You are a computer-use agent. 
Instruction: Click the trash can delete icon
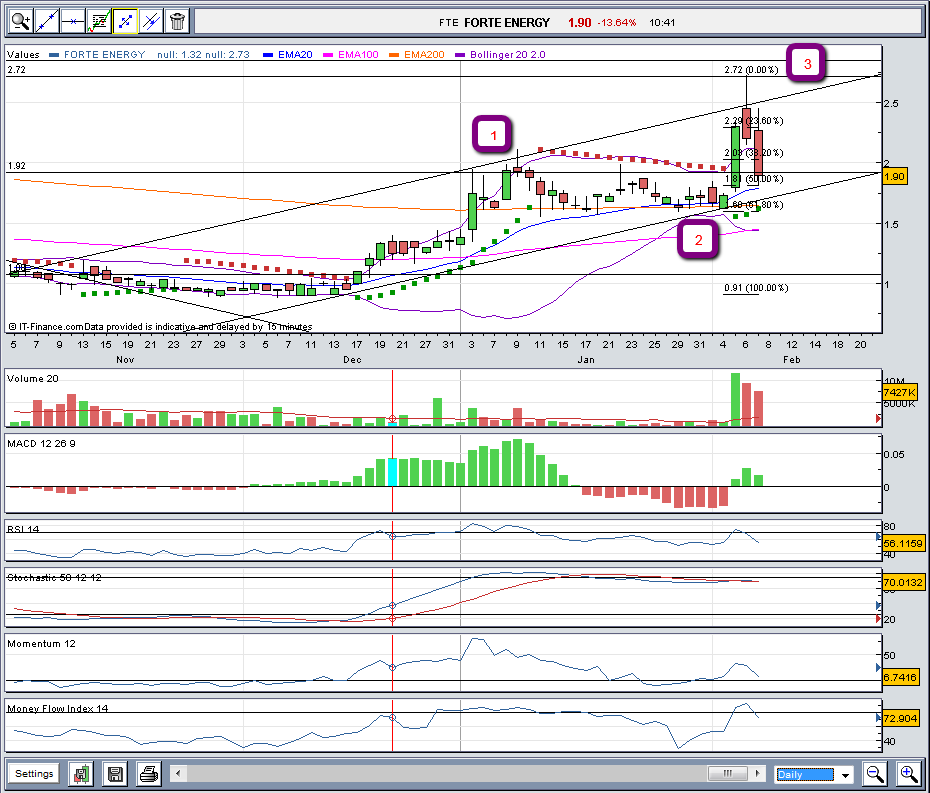(x=177, y=20)
